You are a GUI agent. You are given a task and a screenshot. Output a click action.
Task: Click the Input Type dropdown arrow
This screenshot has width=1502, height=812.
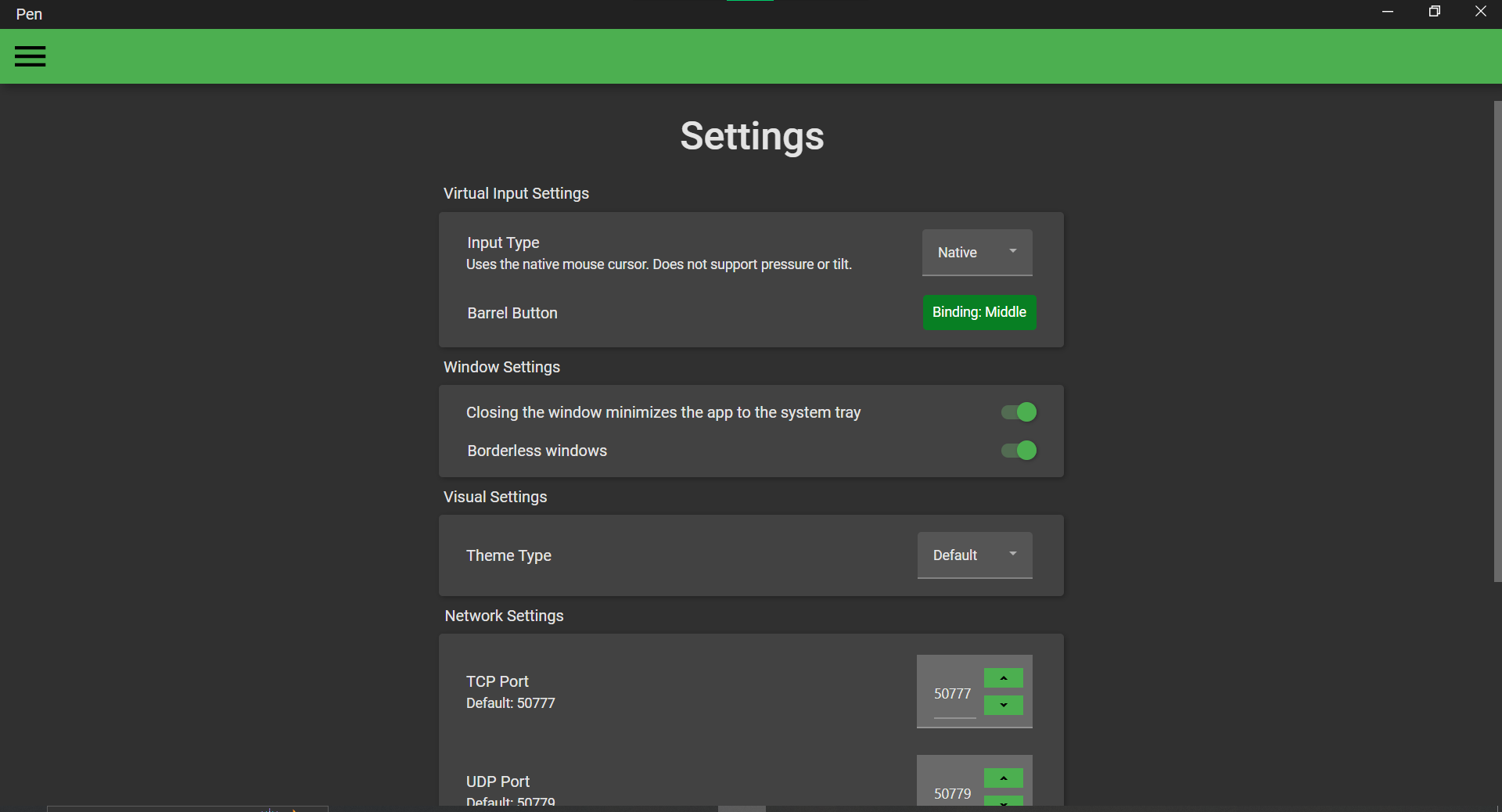click(1013, 251)
